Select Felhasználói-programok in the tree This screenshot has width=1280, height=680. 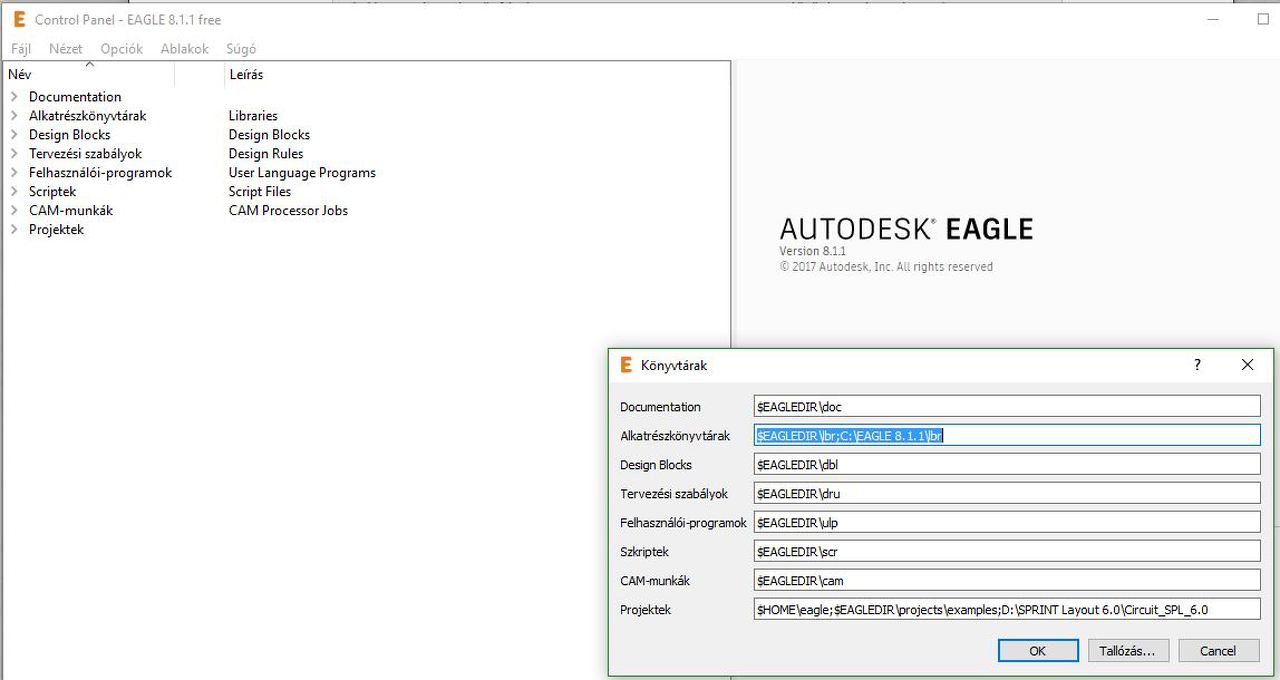click(x=100, y=173)
